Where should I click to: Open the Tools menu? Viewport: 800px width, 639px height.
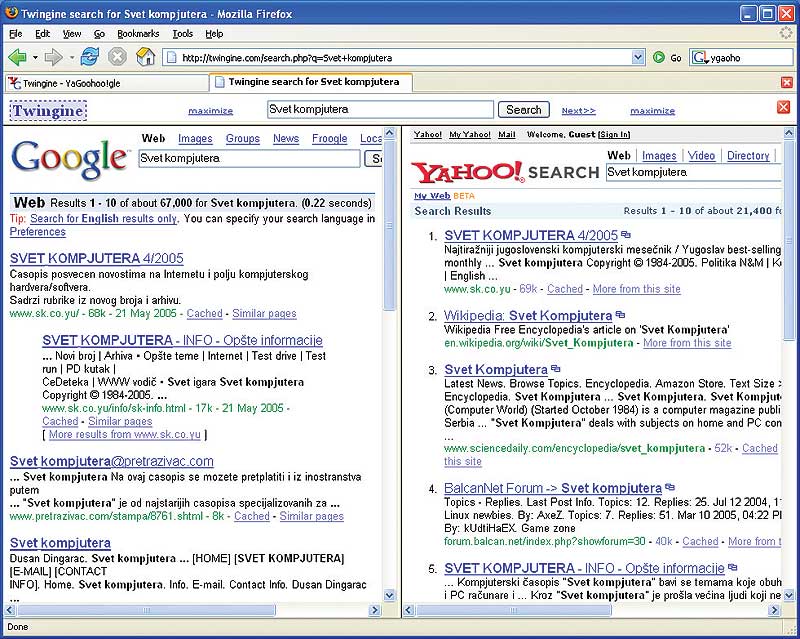pyautogui.click(x=183, y=34)
